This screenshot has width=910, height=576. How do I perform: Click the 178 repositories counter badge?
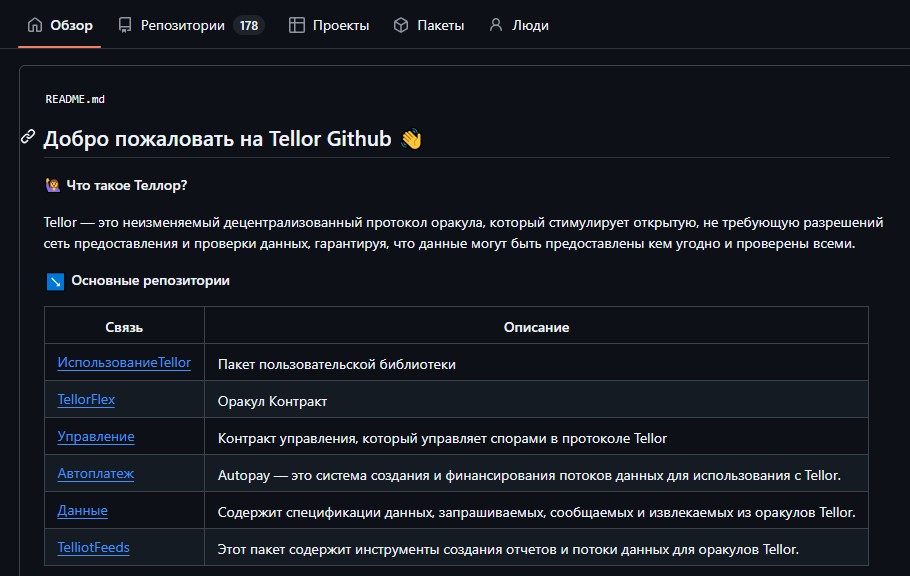[x=248, y=25]
